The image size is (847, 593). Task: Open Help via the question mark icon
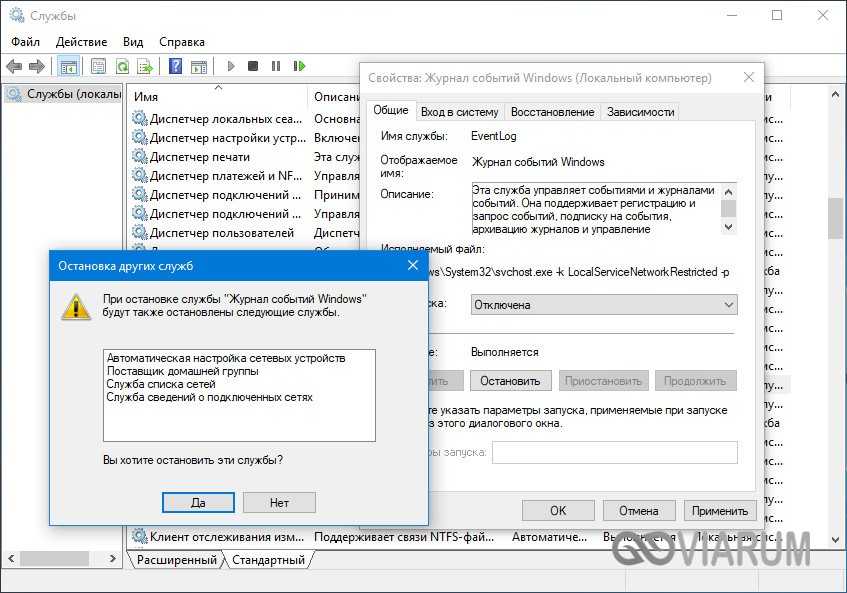tap(176, 66)
